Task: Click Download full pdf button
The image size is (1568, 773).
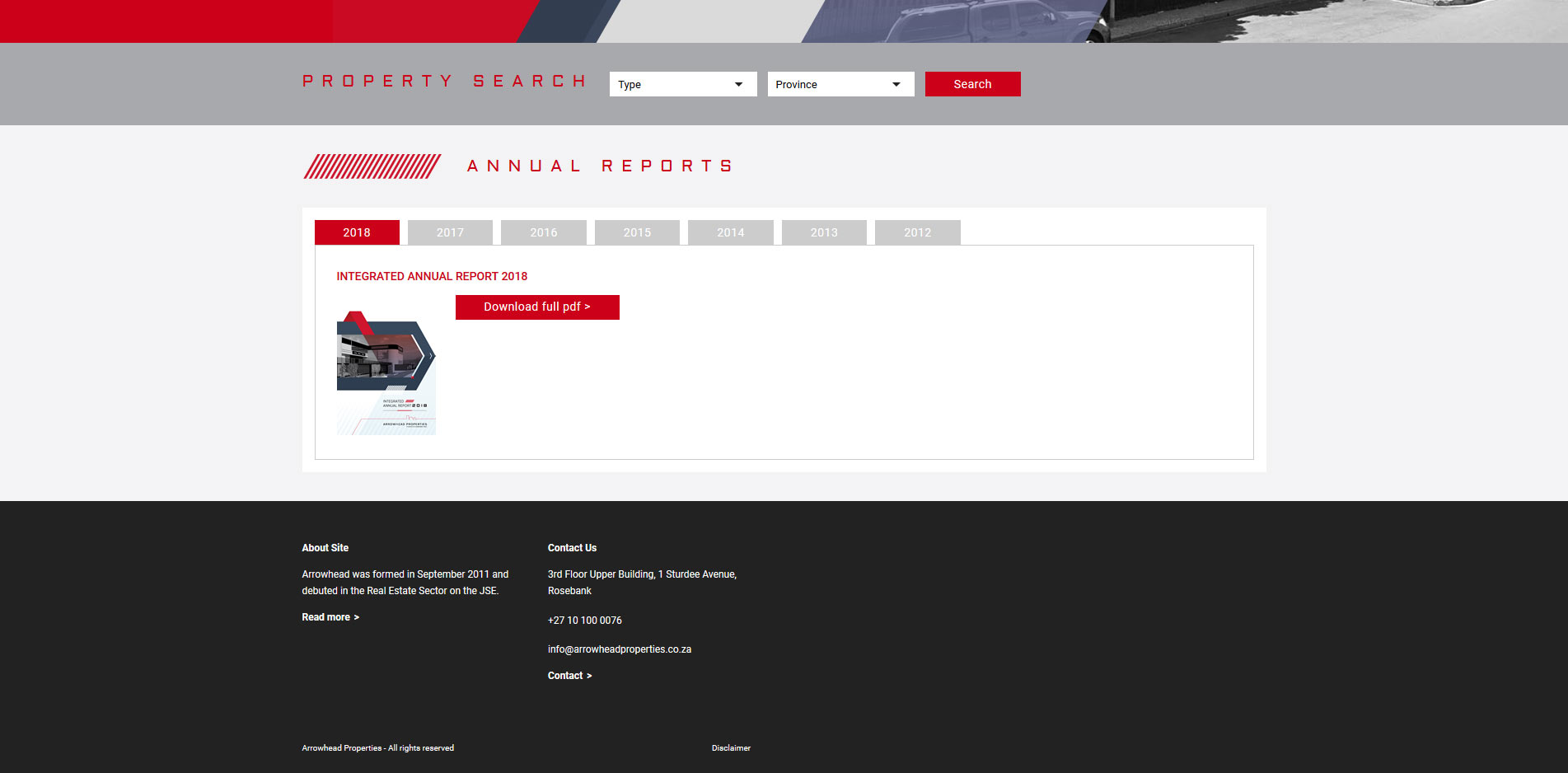Action: (537, 307)
